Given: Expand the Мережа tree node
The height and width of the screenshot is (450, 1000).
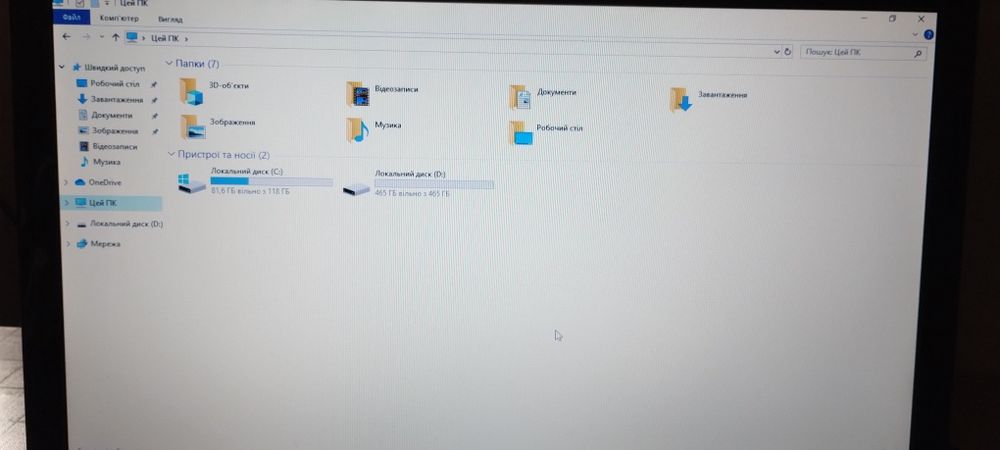Looking at the screenshot, I should pos(68,244).
